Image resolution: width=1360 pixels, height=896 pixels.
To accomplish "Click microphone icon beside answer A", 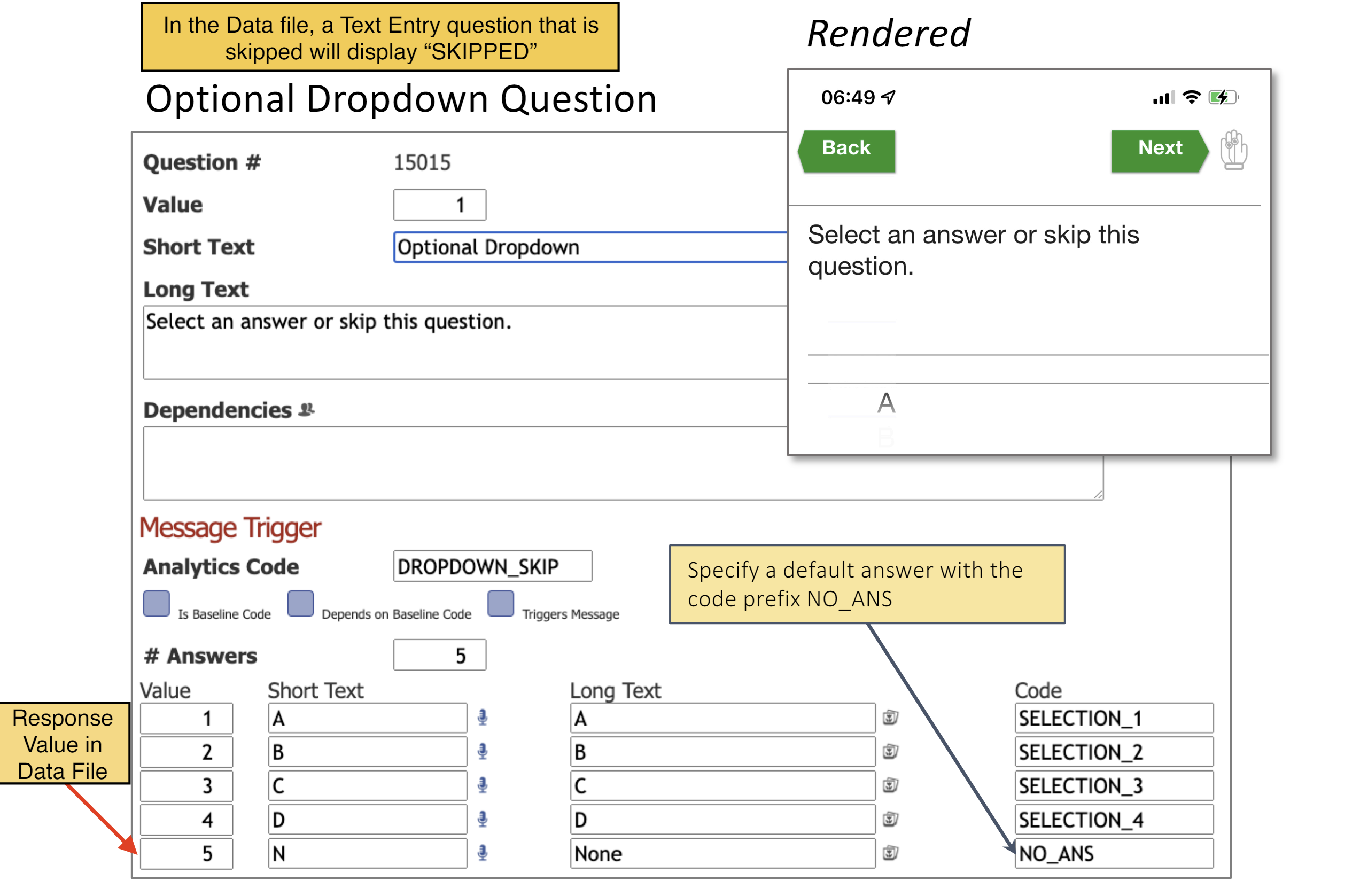I will 483,718.
